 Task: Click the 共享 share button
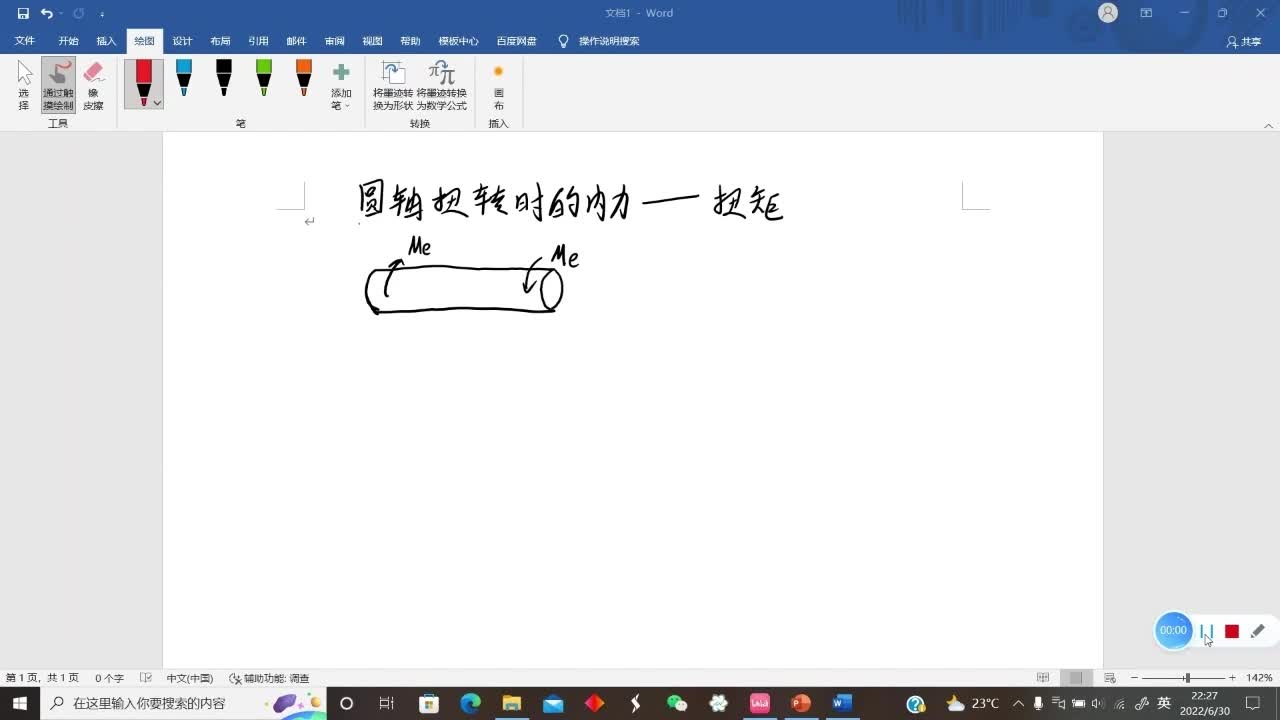1244,41
